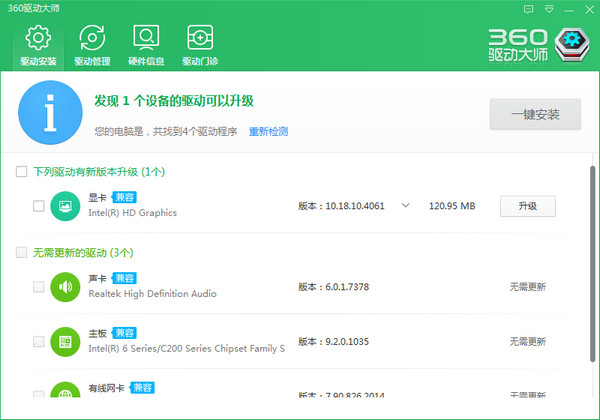This screenshot has width=600, height=420.
Task: Expand the version 10.18.10.4061 dropdown arrow
Action: [405, 206]
